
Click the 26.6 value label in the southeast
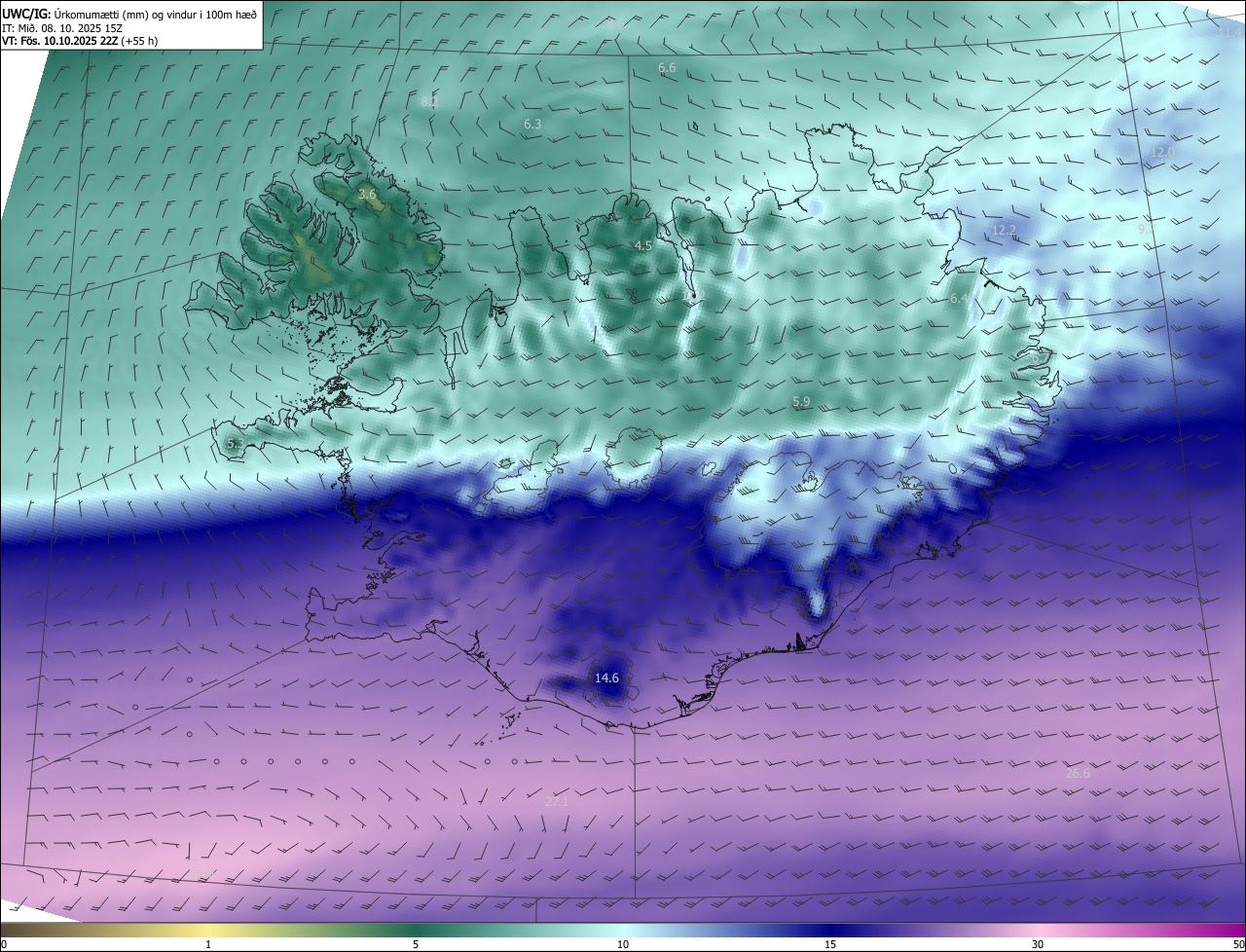click(x=1078, y=774)
